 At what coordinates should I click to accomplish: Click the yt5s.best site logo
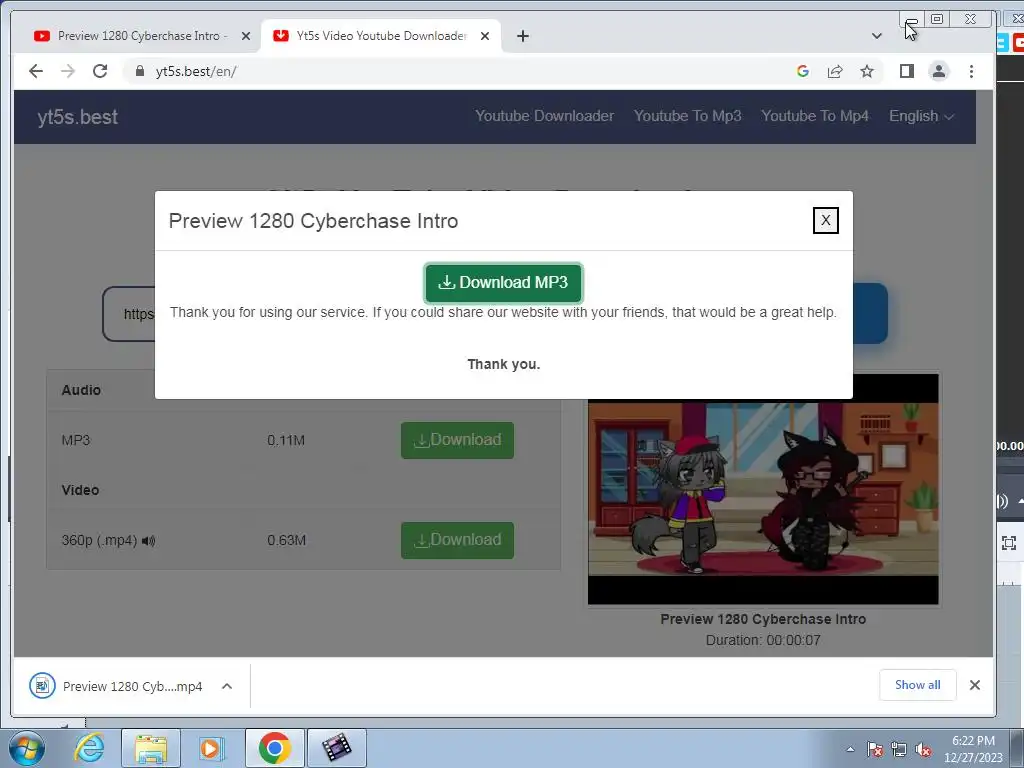[77, 117]
